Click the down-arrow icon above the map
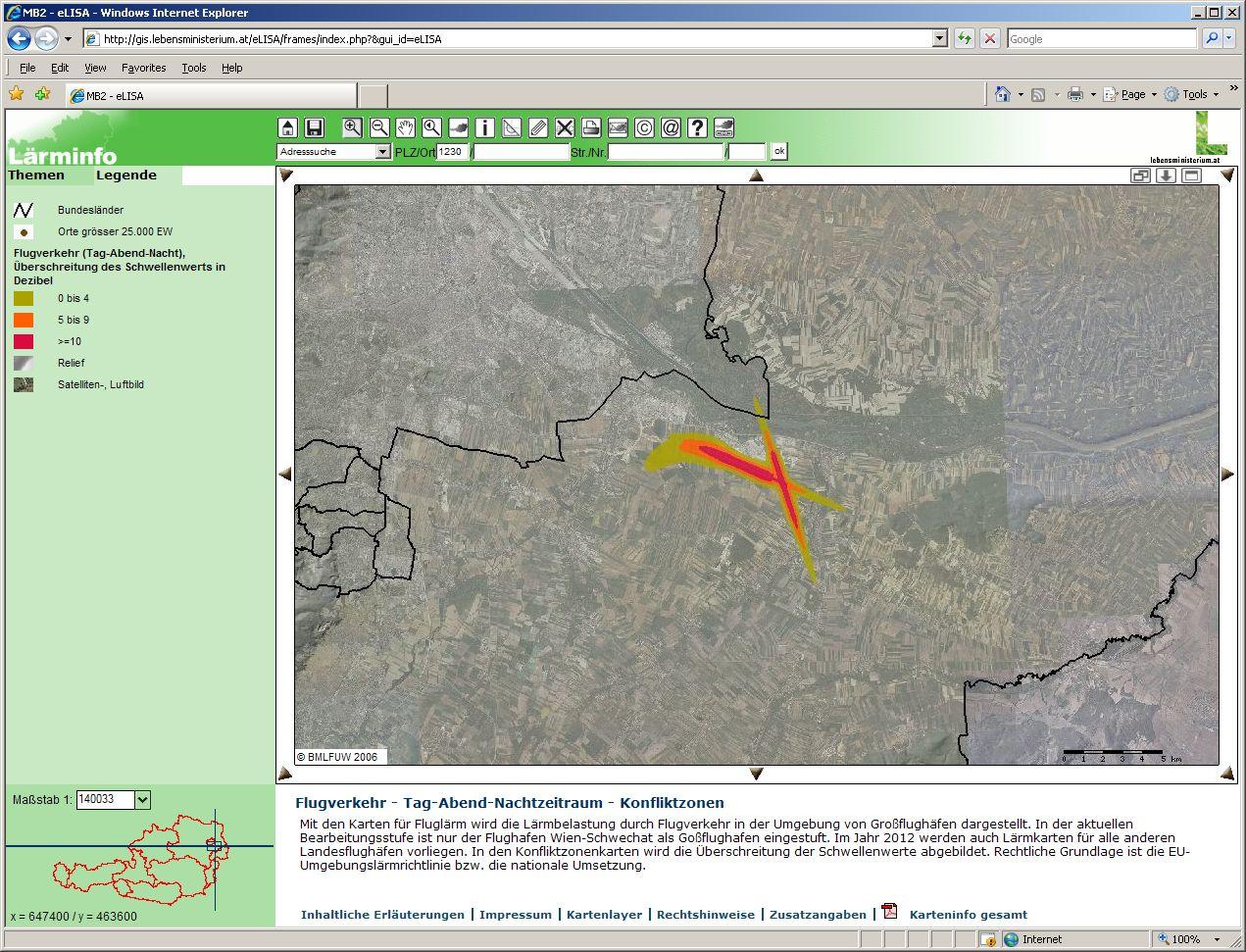This screenshot has width=1246, height=952. [1166, 175]
